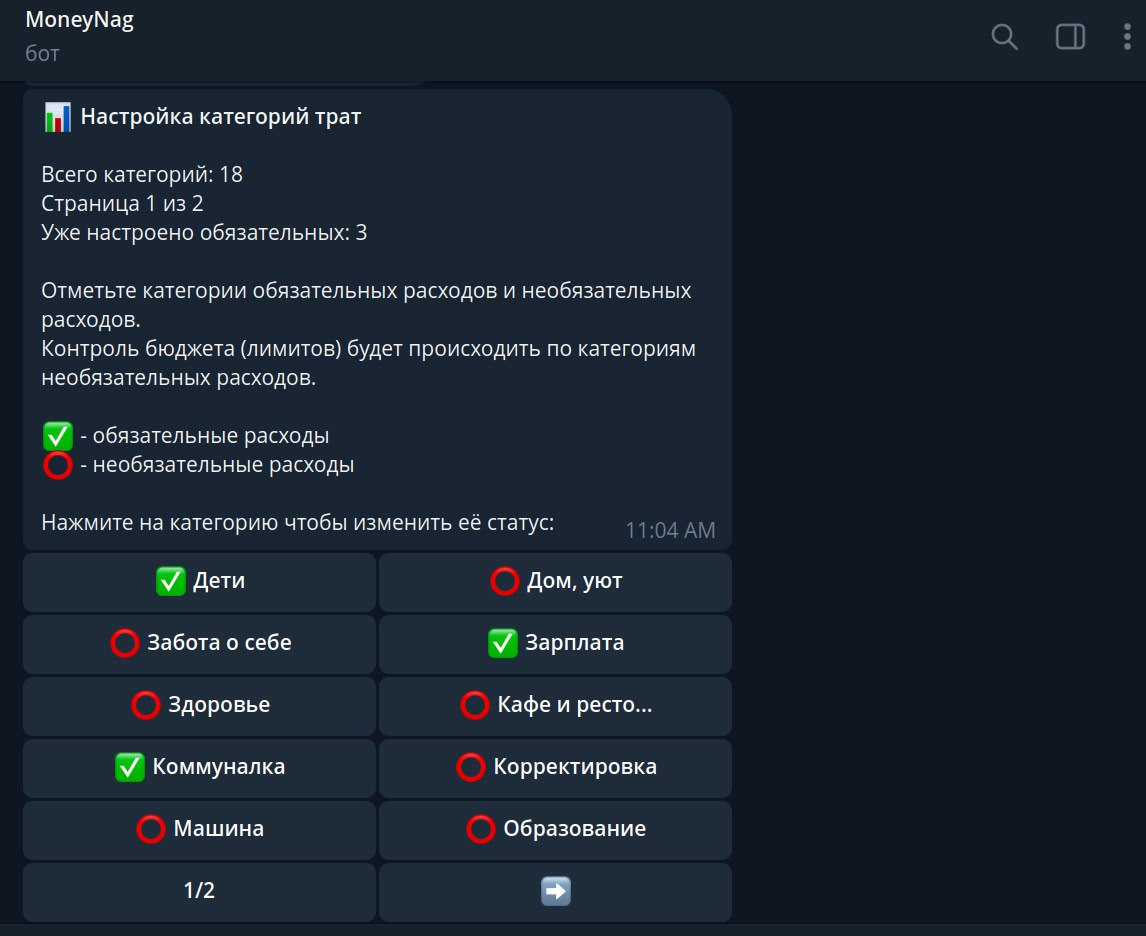Toggle the Коммуналка category status

click(200, 767)
